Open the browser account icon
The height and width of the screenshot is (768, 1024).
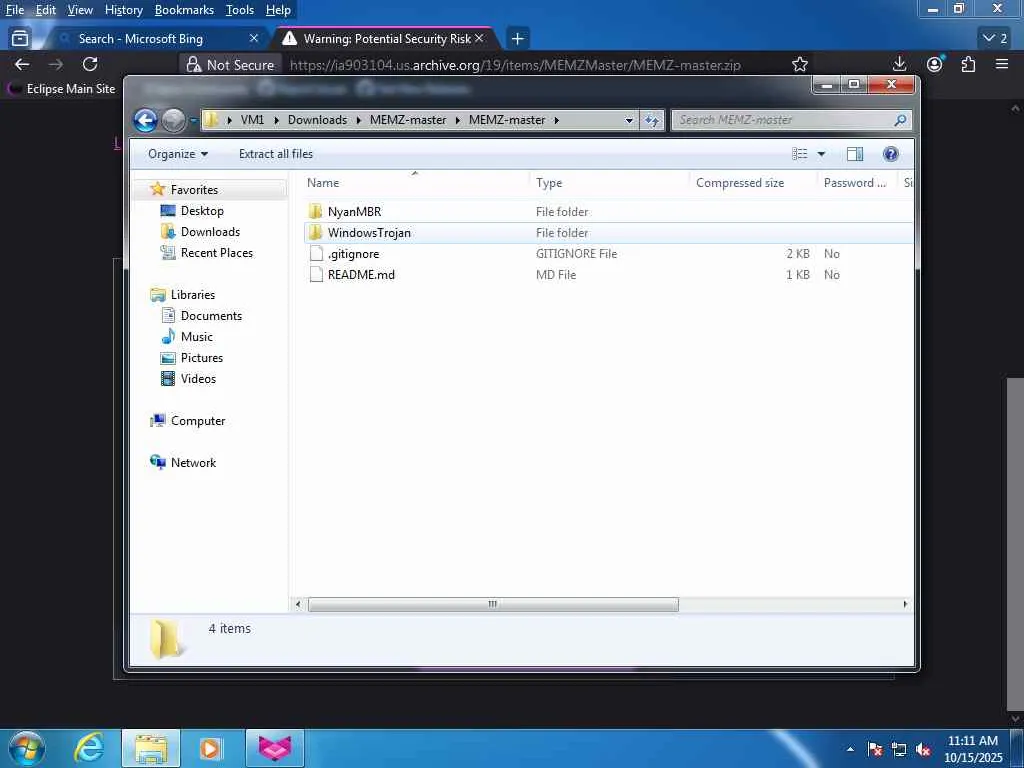935,64
